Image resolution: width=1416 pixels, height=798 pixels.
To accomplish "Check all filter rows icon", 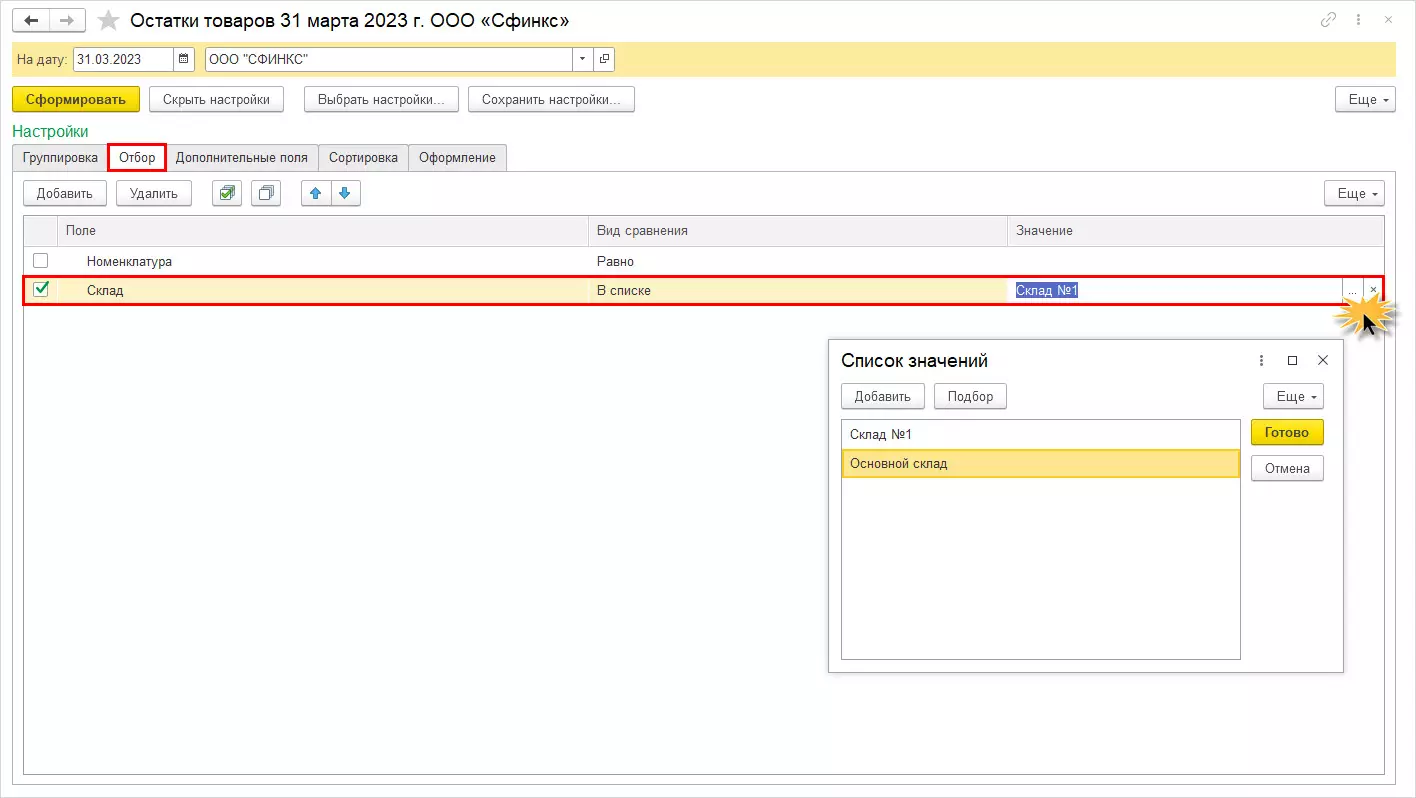I will click(227, 193).
